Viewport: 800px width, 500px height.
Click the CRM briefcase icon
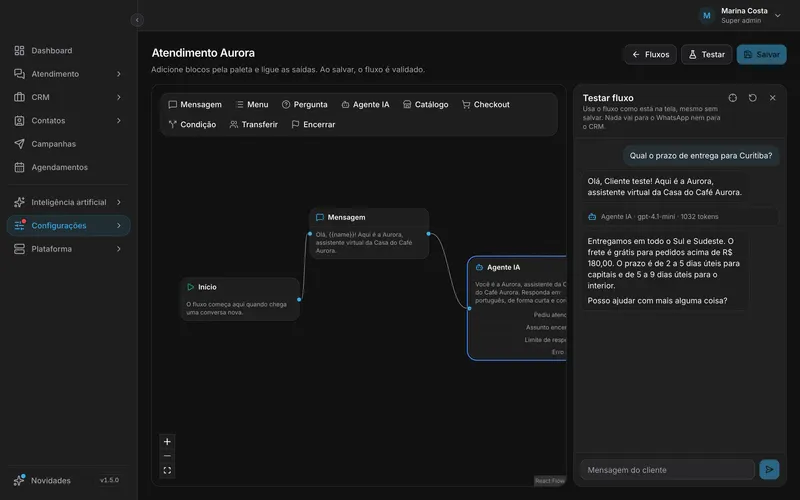[19, 97]
